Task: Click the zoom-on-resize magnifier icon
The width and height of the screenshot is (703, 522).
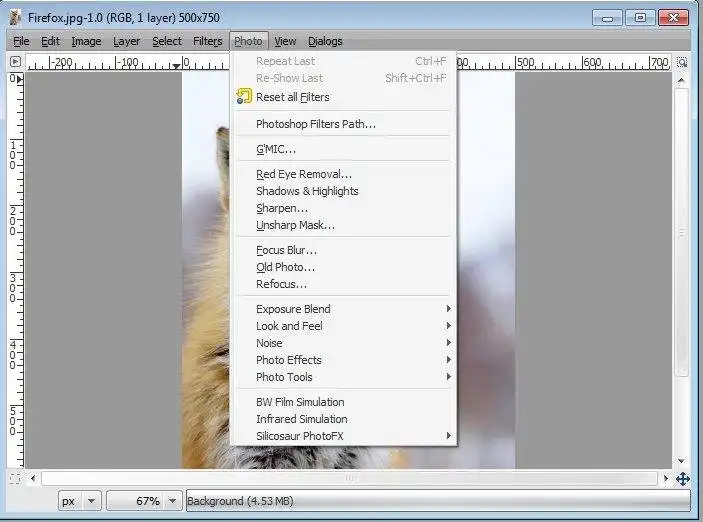Action: tap(682, 62)
